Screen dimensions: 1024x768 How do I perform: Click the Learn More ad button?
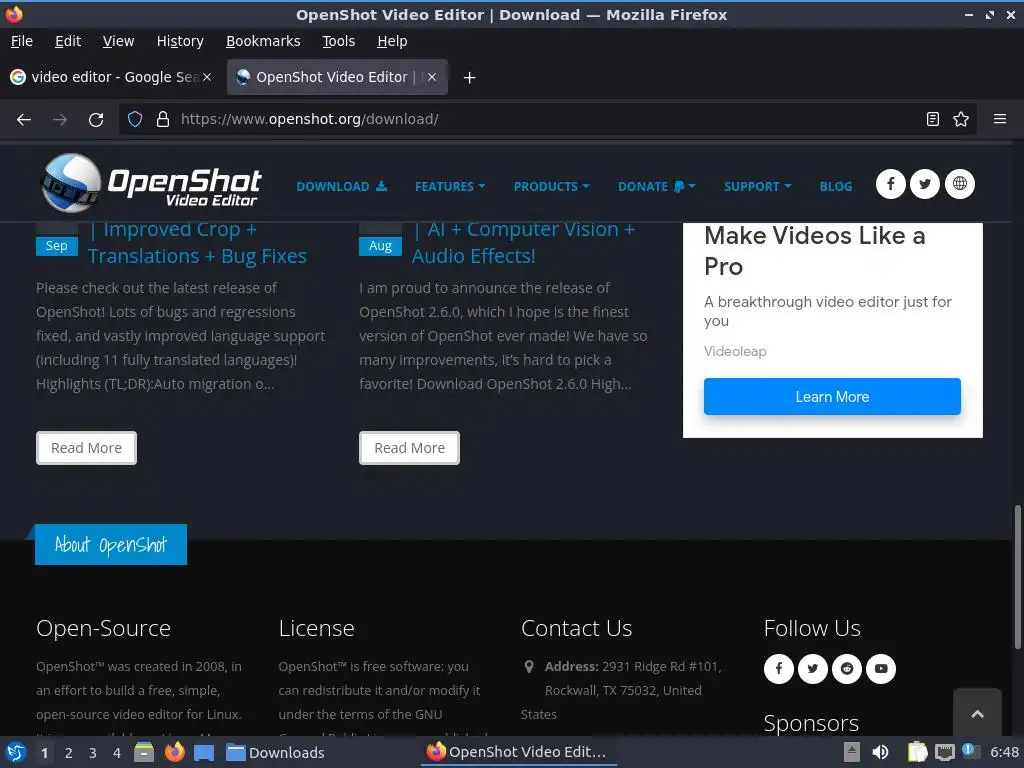point(832,396)
